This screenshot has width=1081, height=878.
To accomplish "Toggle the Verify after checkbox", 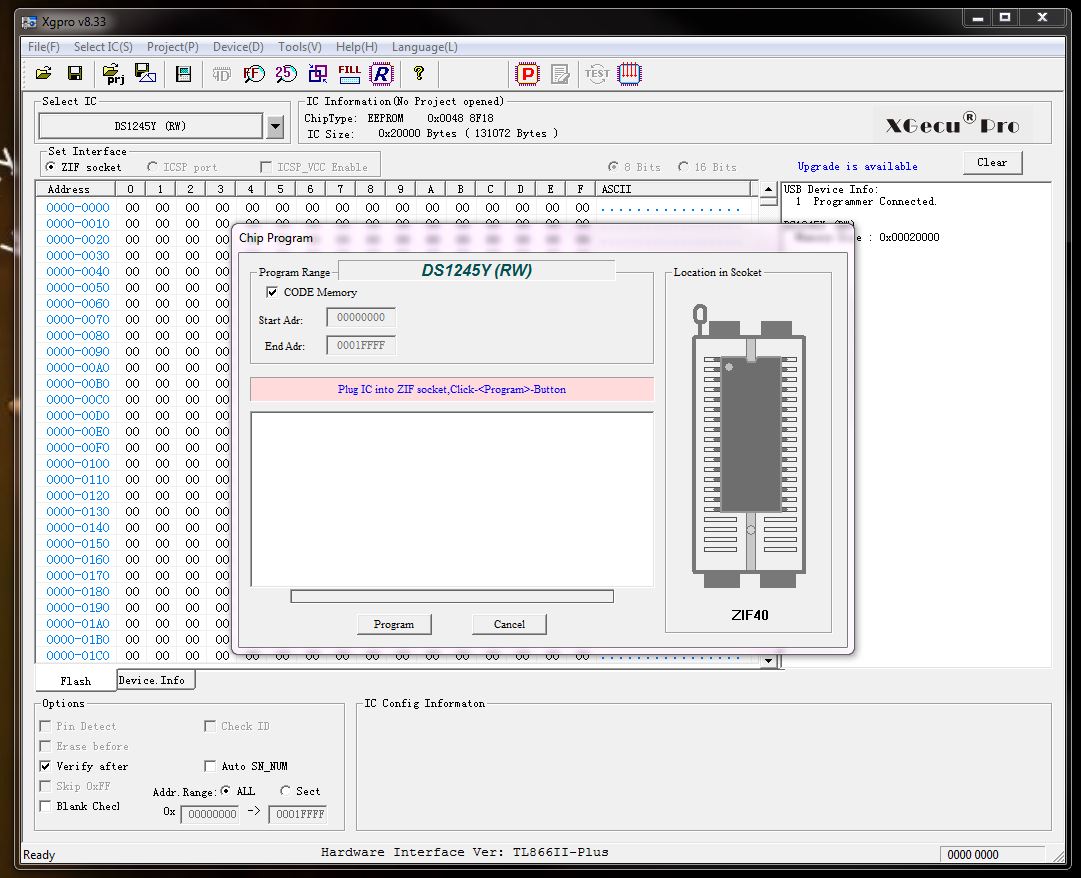I will click(x=46, y=766).
